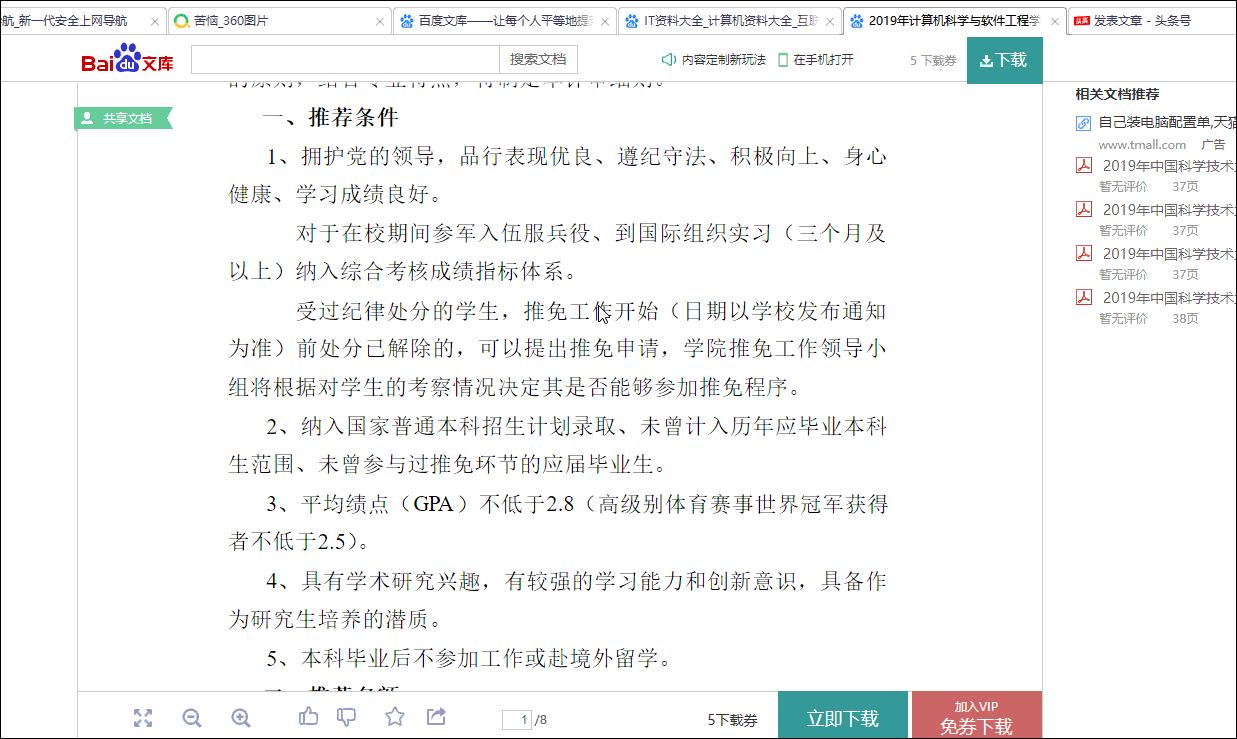Viewport: 1237px width, 739px height.
Task: Open the 内容定制新玩法 link
Action: click(x=714, y=60)
